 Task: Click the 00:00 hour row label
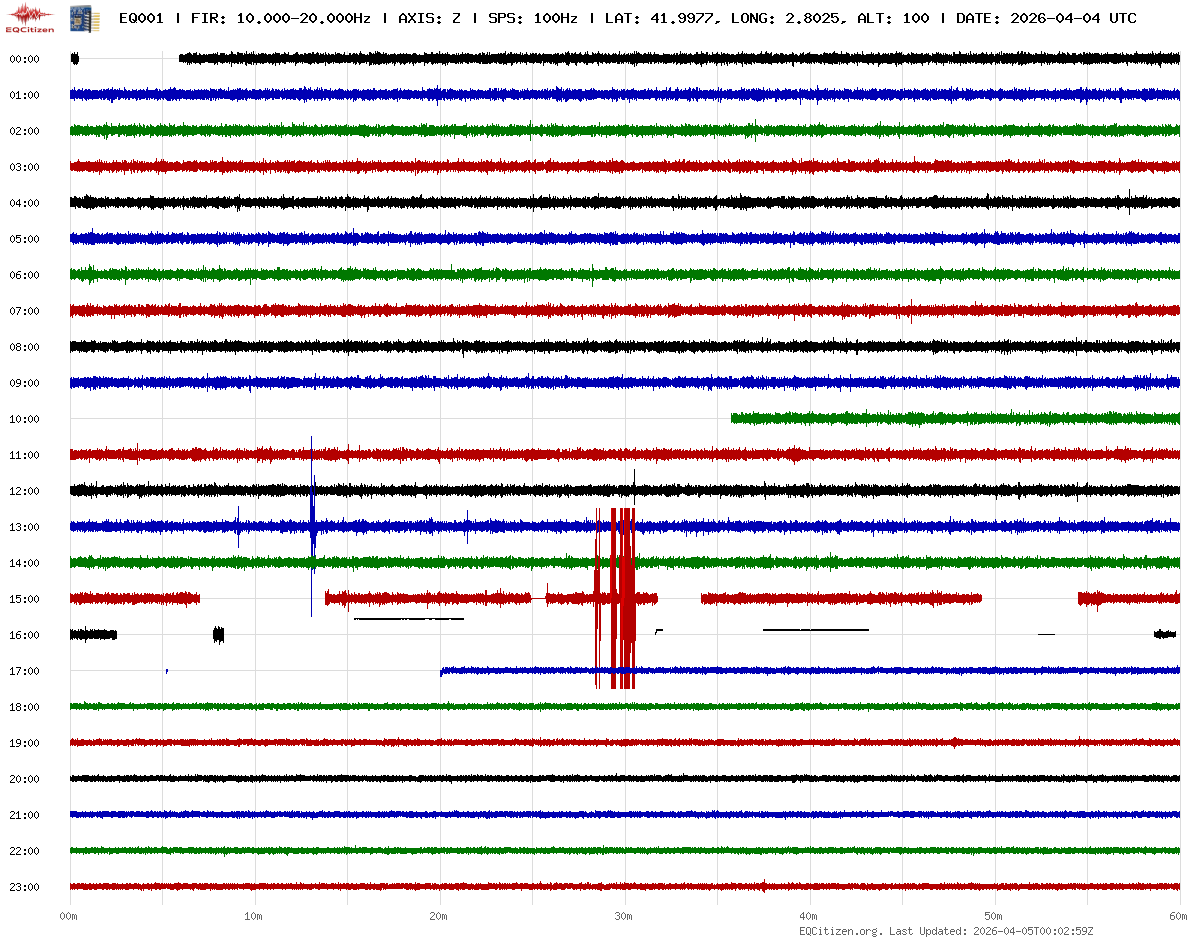[24, 59]
